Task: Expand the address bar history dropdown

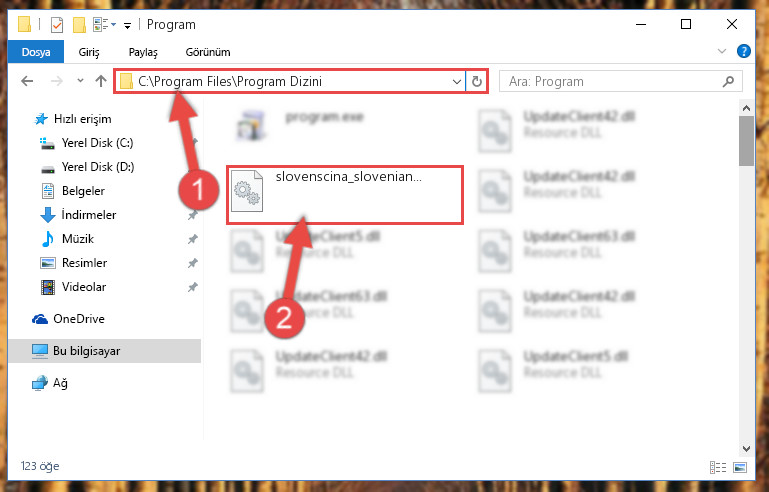Action: [457, 81]
